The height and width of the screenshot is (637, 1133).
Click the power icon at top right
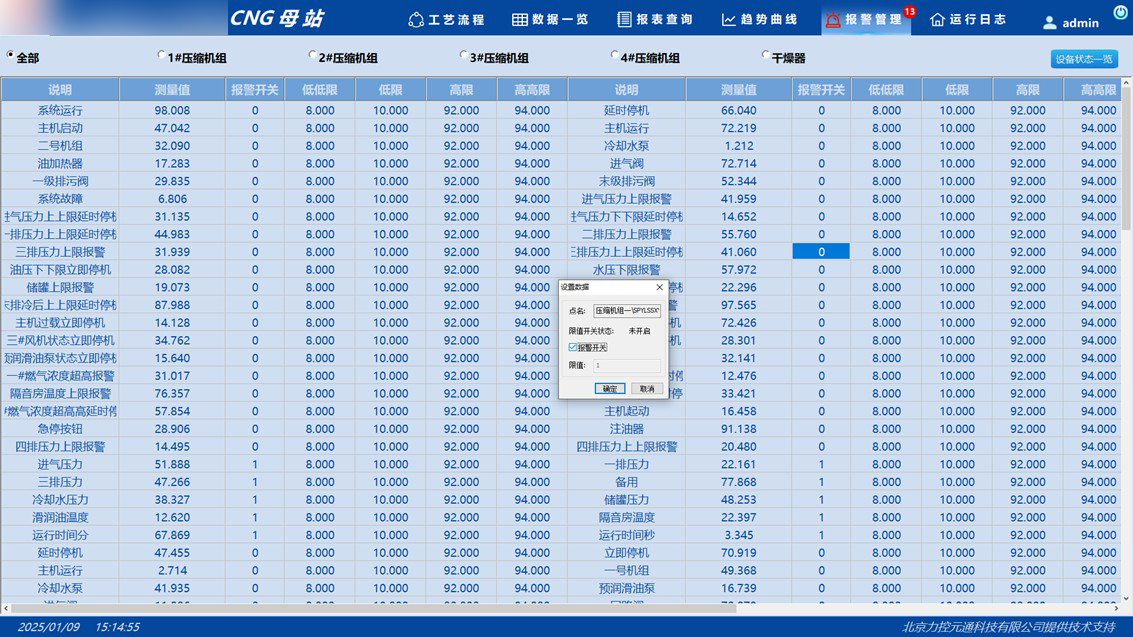[1120, 12]
